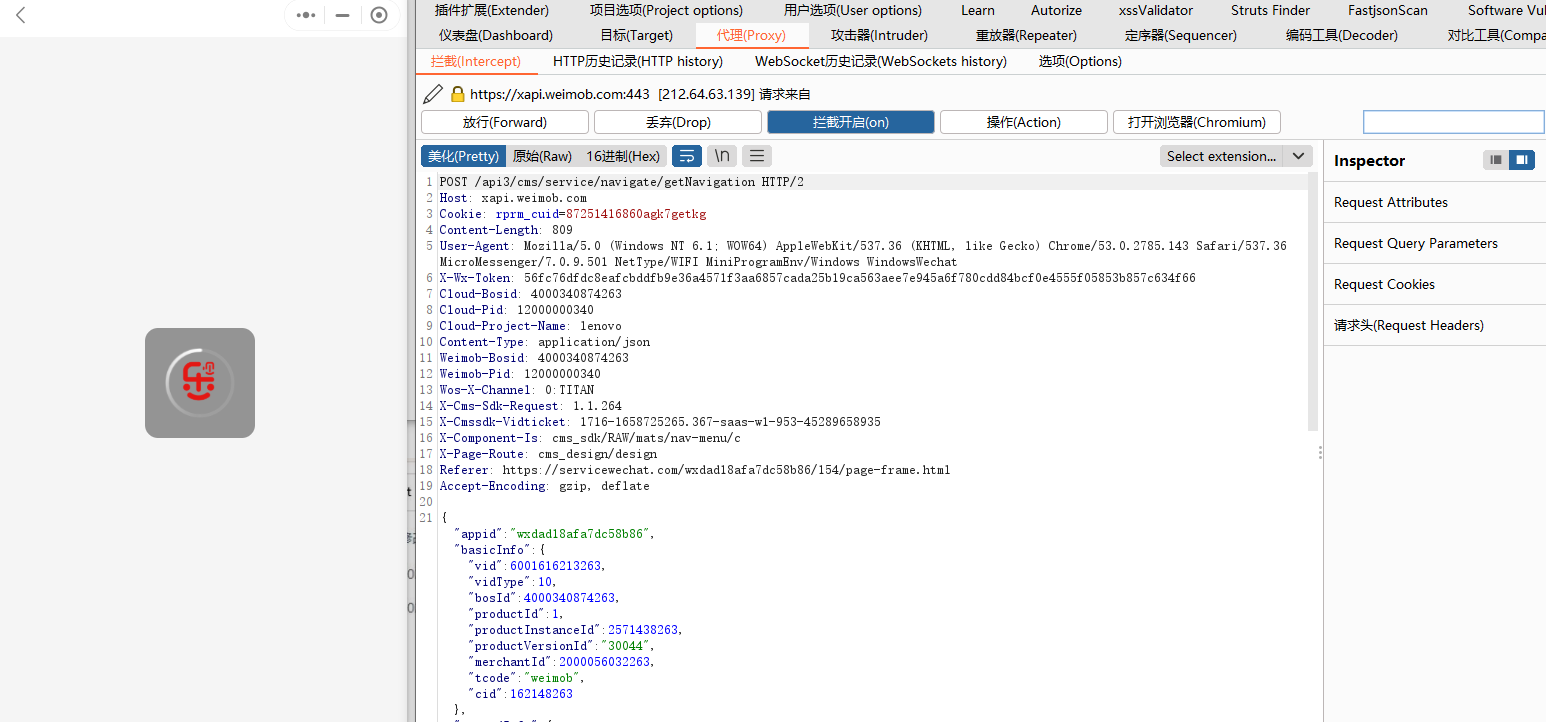Screen dimensions: 1546x722
Task: Click the request editor vertical scrollbar
Action: pos(1313,300)
